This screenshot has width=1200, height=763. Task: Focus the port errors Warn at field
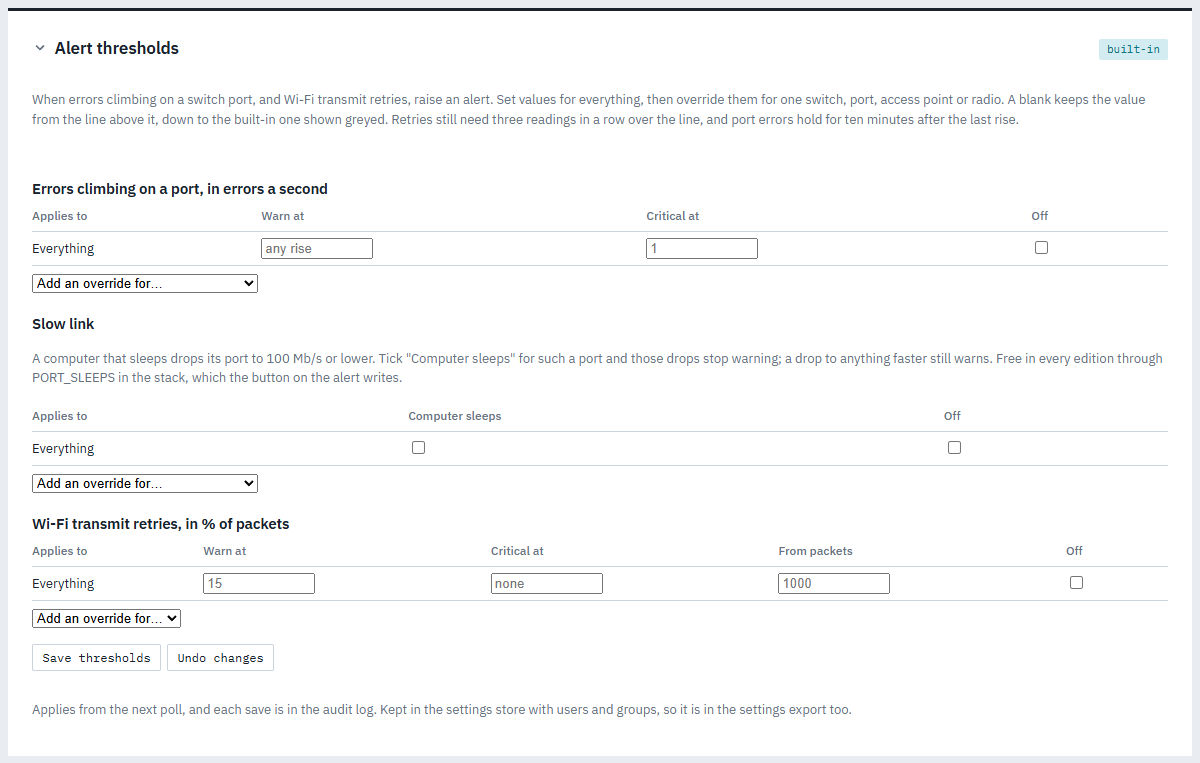316,248
